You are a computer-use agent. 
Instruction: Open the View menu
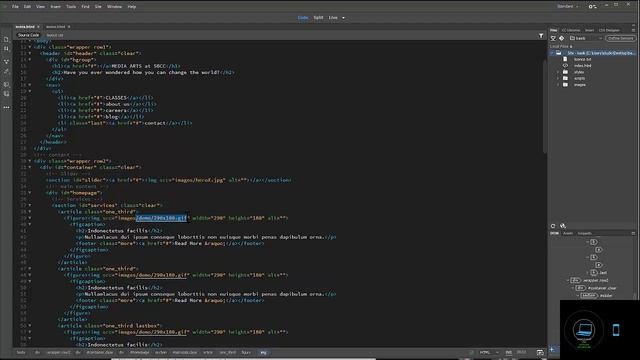(x=40, y=7)
